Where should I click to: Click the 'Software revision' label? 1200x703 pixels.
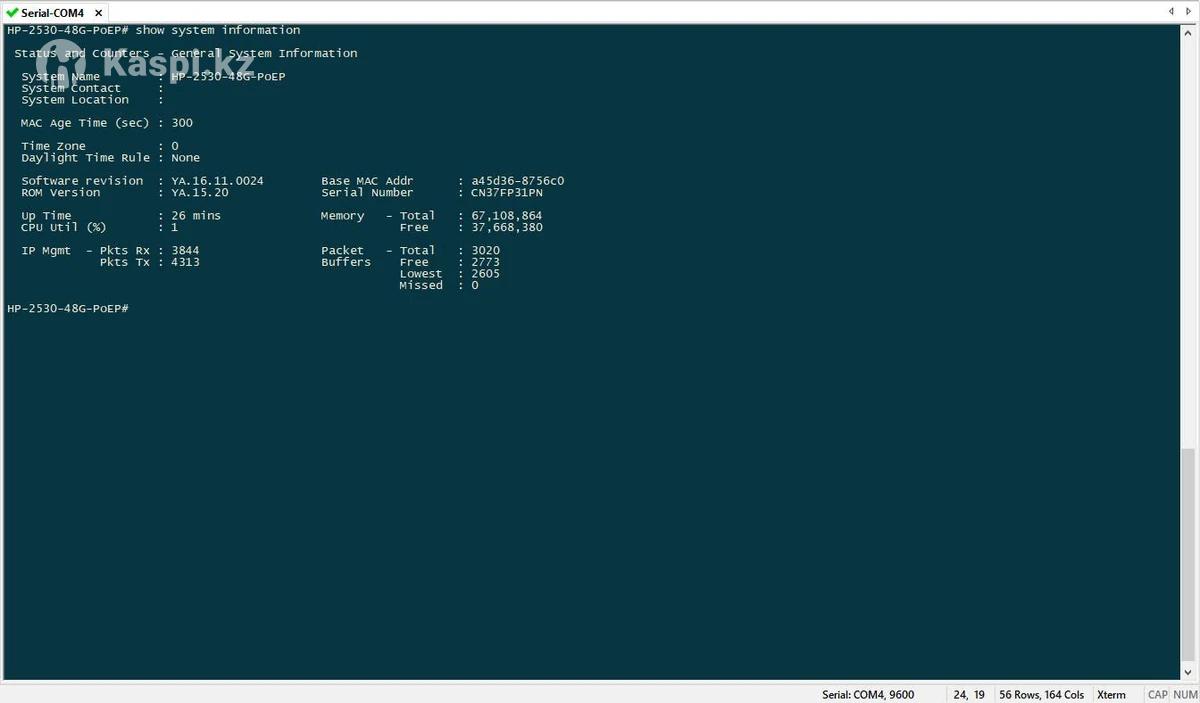82,181
